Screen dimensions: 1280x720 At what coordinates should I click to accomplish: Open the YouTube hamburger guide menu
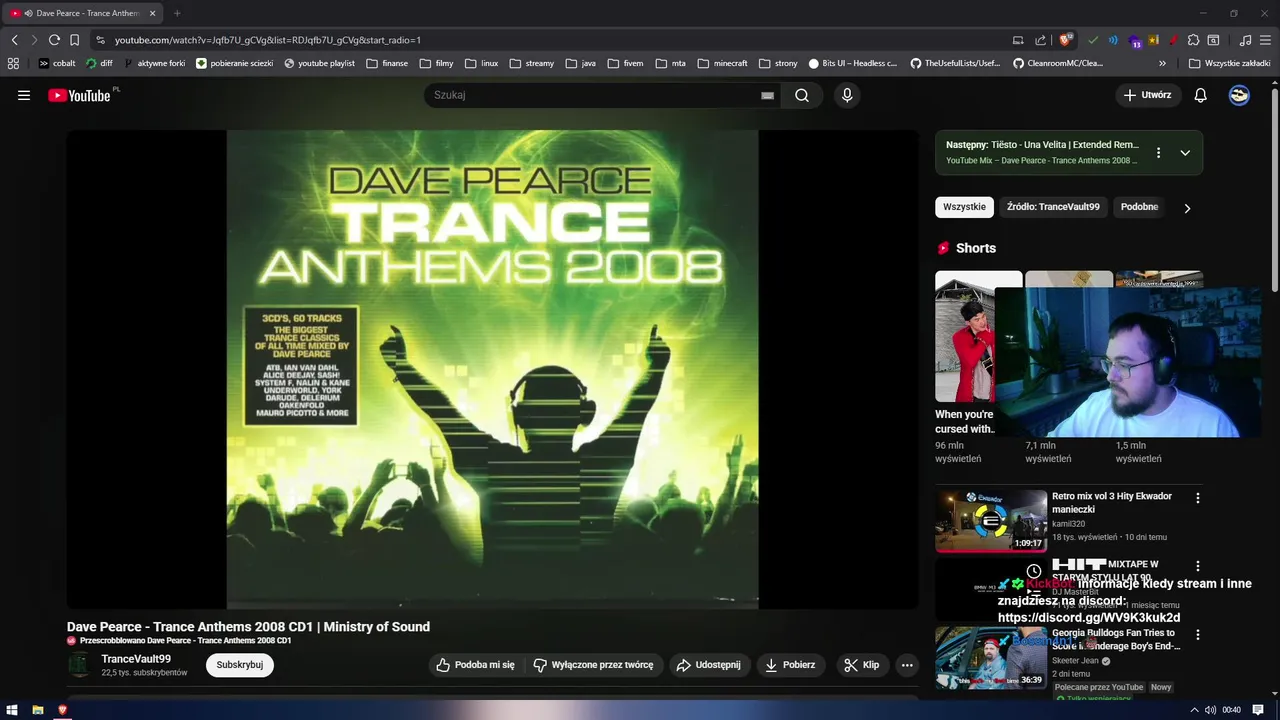pyautogui.click(x=24, y=95)
